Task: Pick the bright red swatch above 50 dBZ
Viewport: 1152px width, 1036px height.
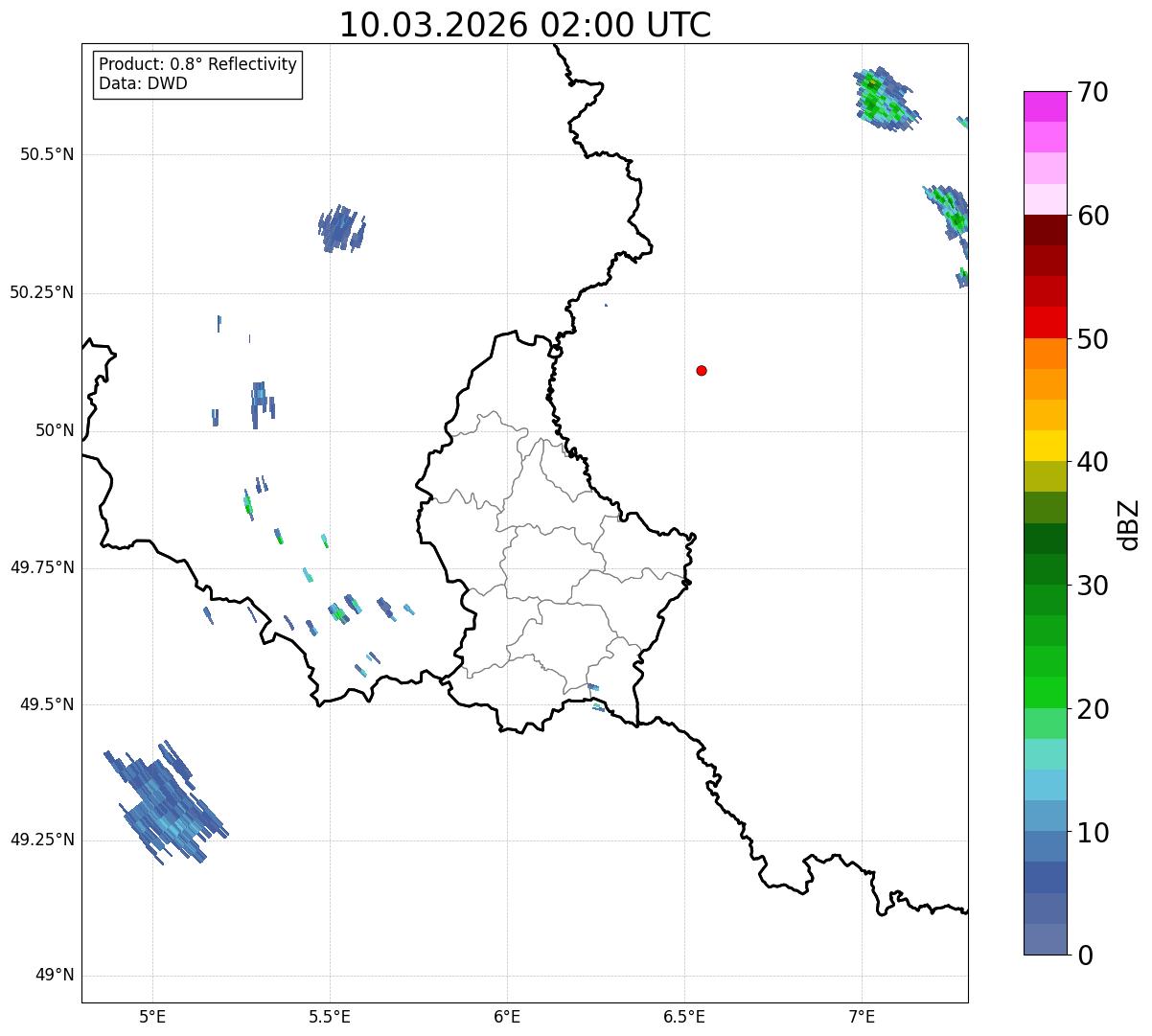Action: [1045, 322]
